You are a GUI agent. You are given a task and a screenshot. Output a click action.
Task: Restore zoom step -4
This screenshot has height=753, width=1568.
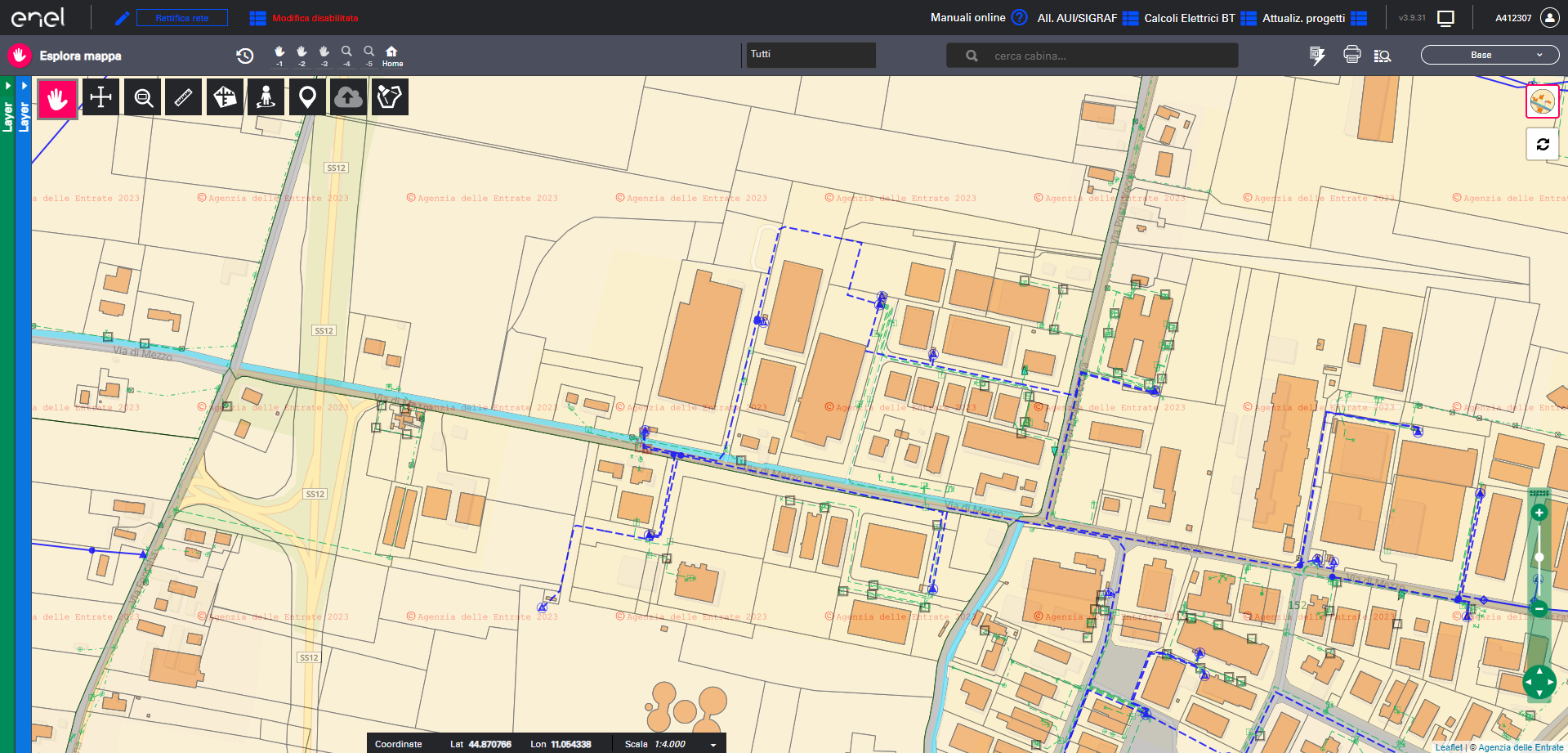click(x=346, y=56)
